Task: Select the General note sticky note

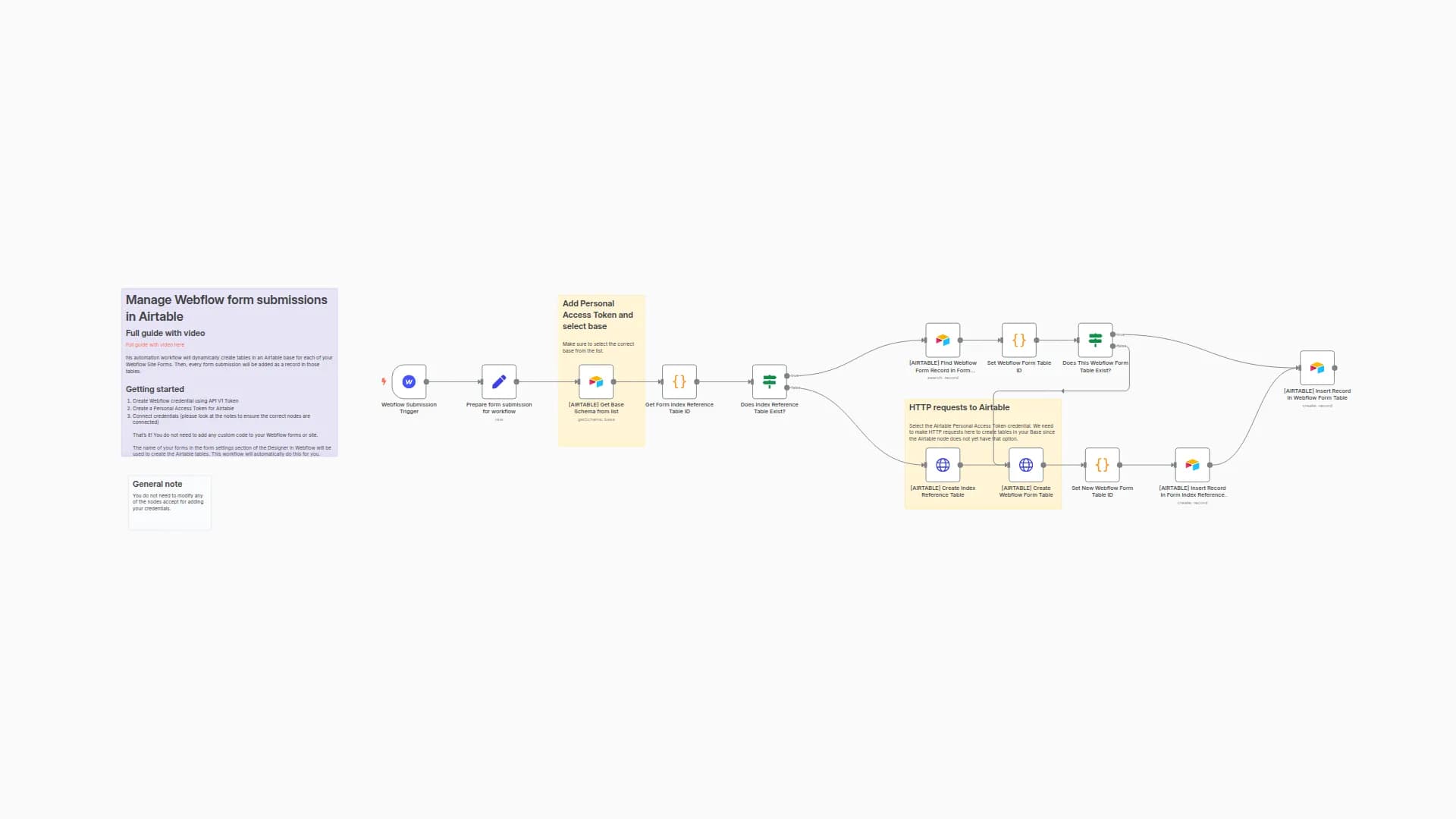Action: [x=170, y=503]
